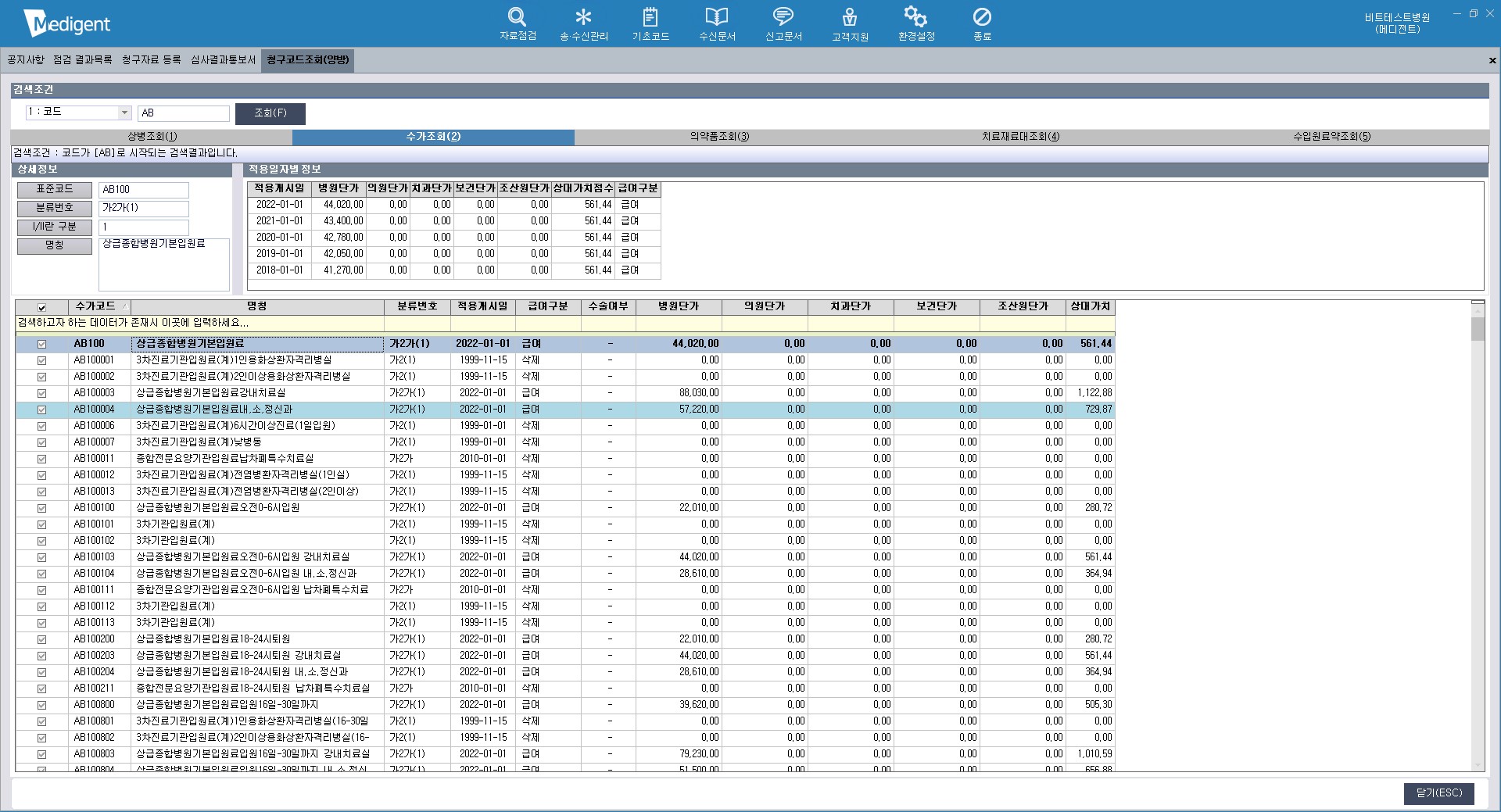1501x812 pixels.
Task: Click the 표준코드 button
Action: tap(55, 189)
